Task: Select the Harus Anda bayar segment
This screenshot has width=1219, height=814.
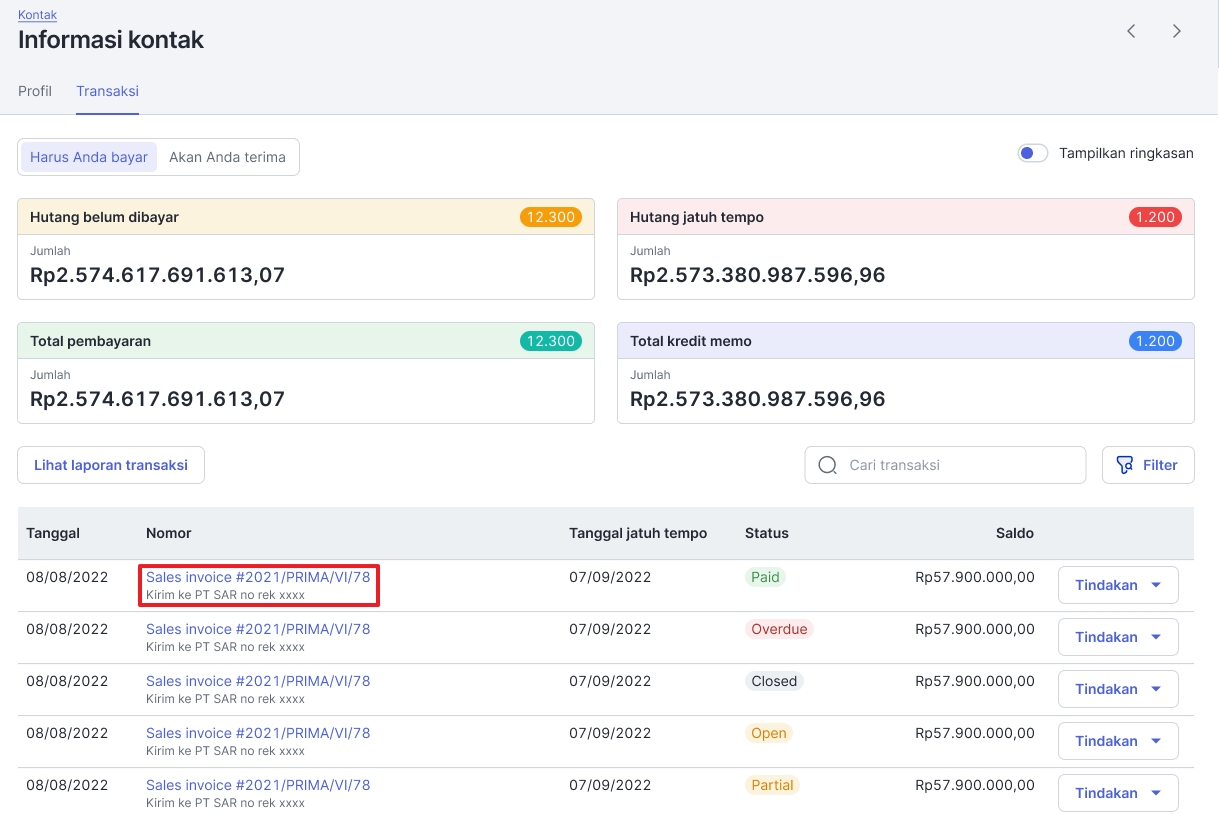Action: 89,157
